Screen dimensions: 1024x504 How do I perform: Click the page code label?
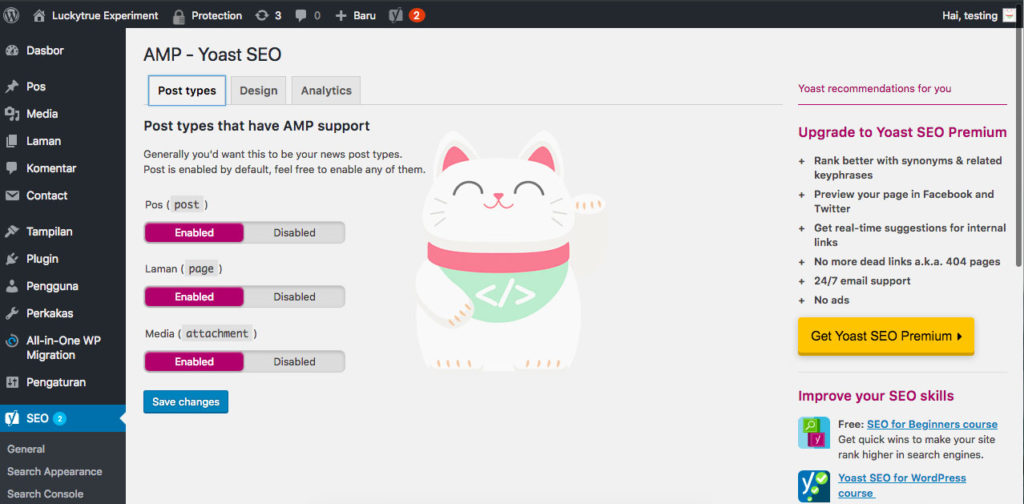[x=201, y=268]
